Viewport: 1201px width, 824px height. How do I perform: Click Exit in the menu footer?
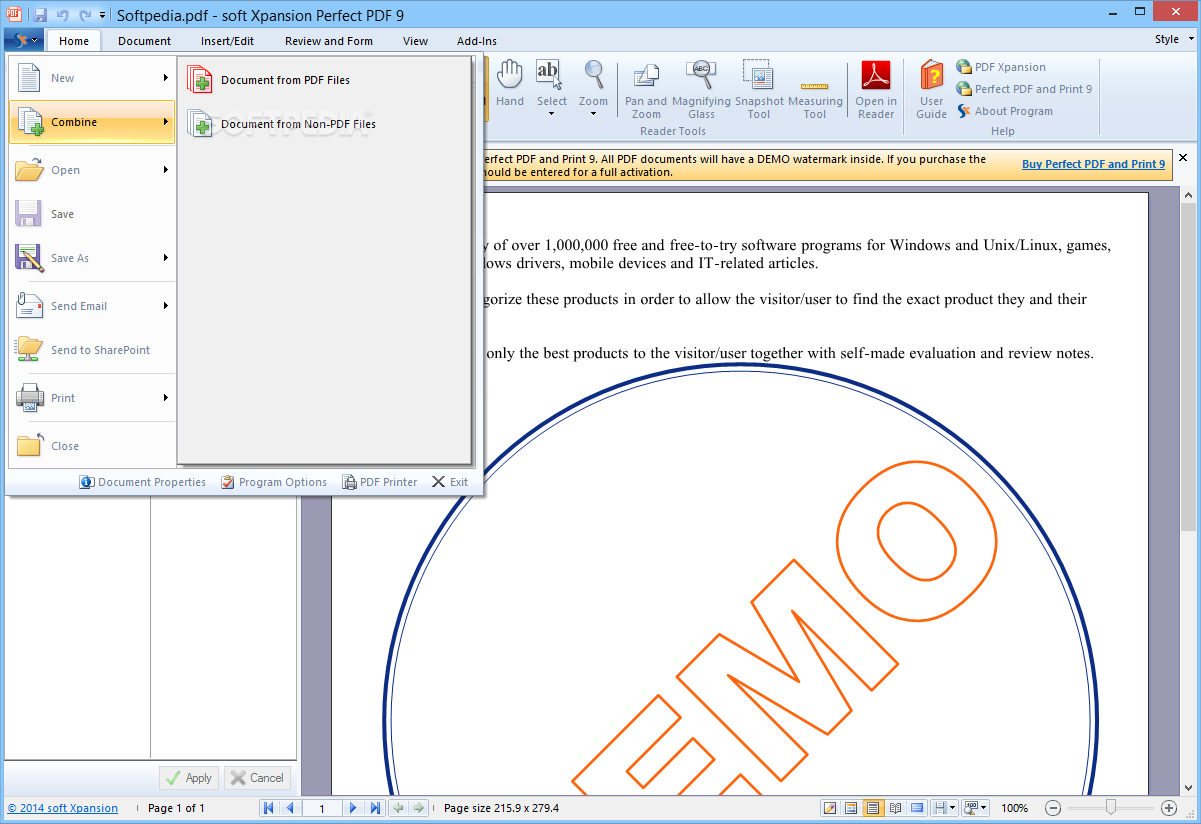(x=450, y=482)
